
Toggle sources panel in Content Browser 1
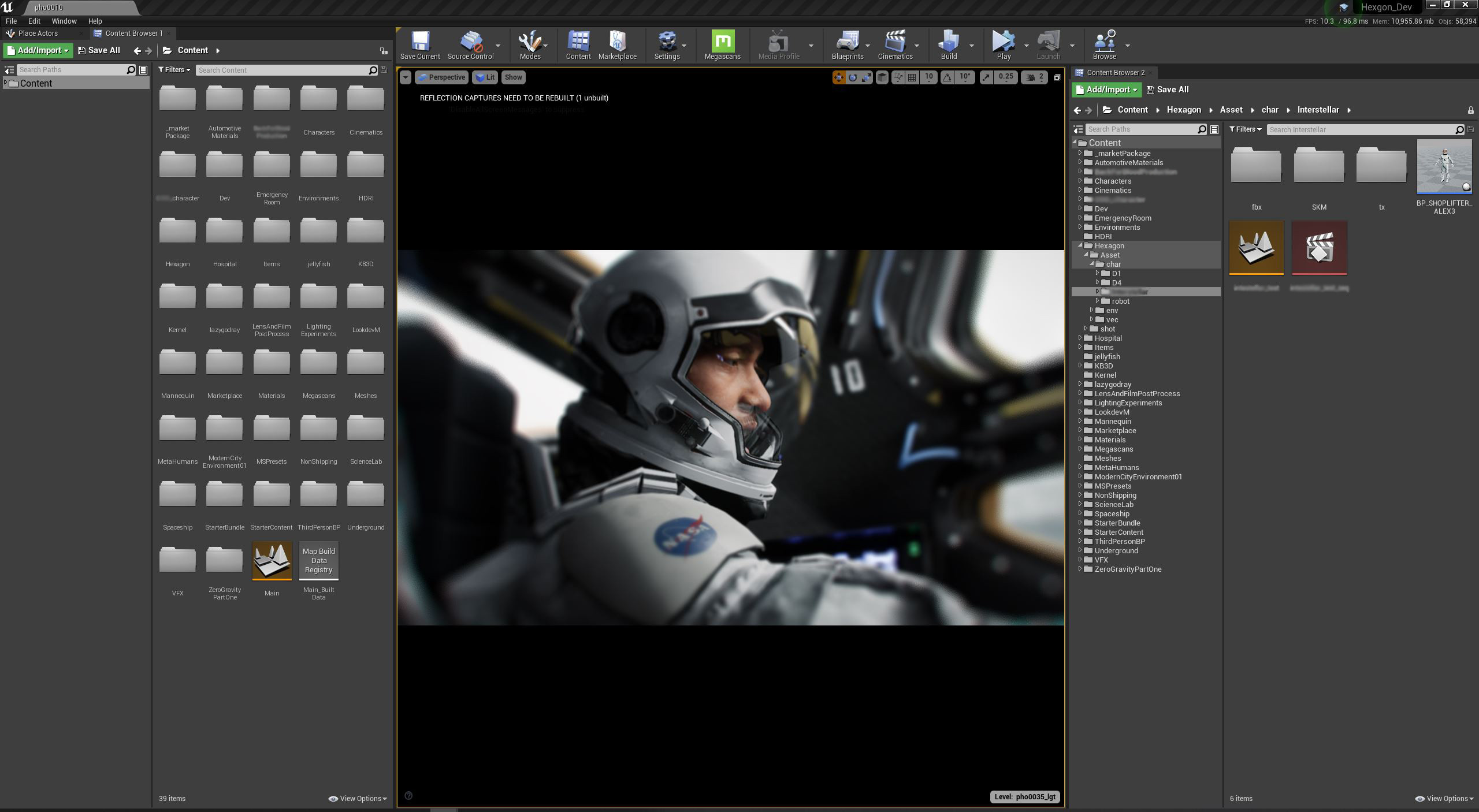(x=9, y=70)
